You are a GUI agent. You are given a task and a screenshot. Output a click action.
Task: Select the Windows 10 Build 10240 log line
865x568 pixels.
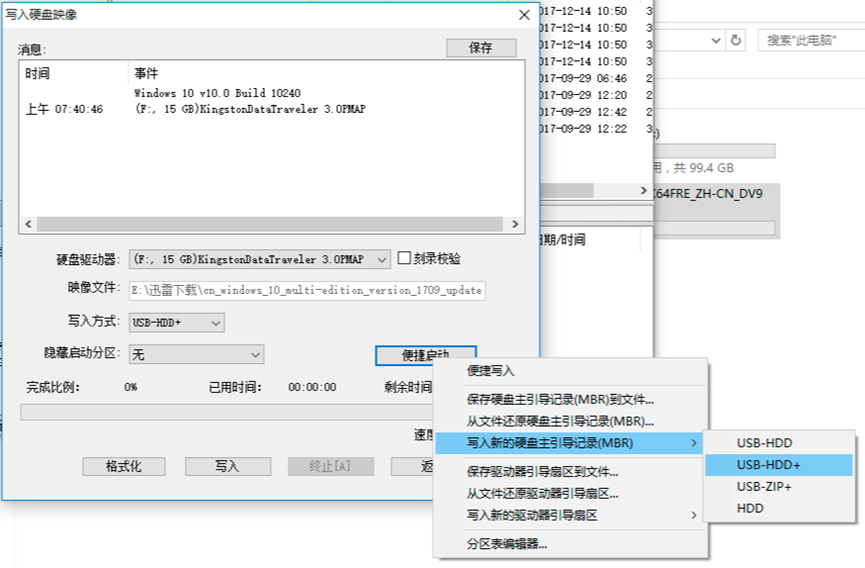(x=217, y=93)
